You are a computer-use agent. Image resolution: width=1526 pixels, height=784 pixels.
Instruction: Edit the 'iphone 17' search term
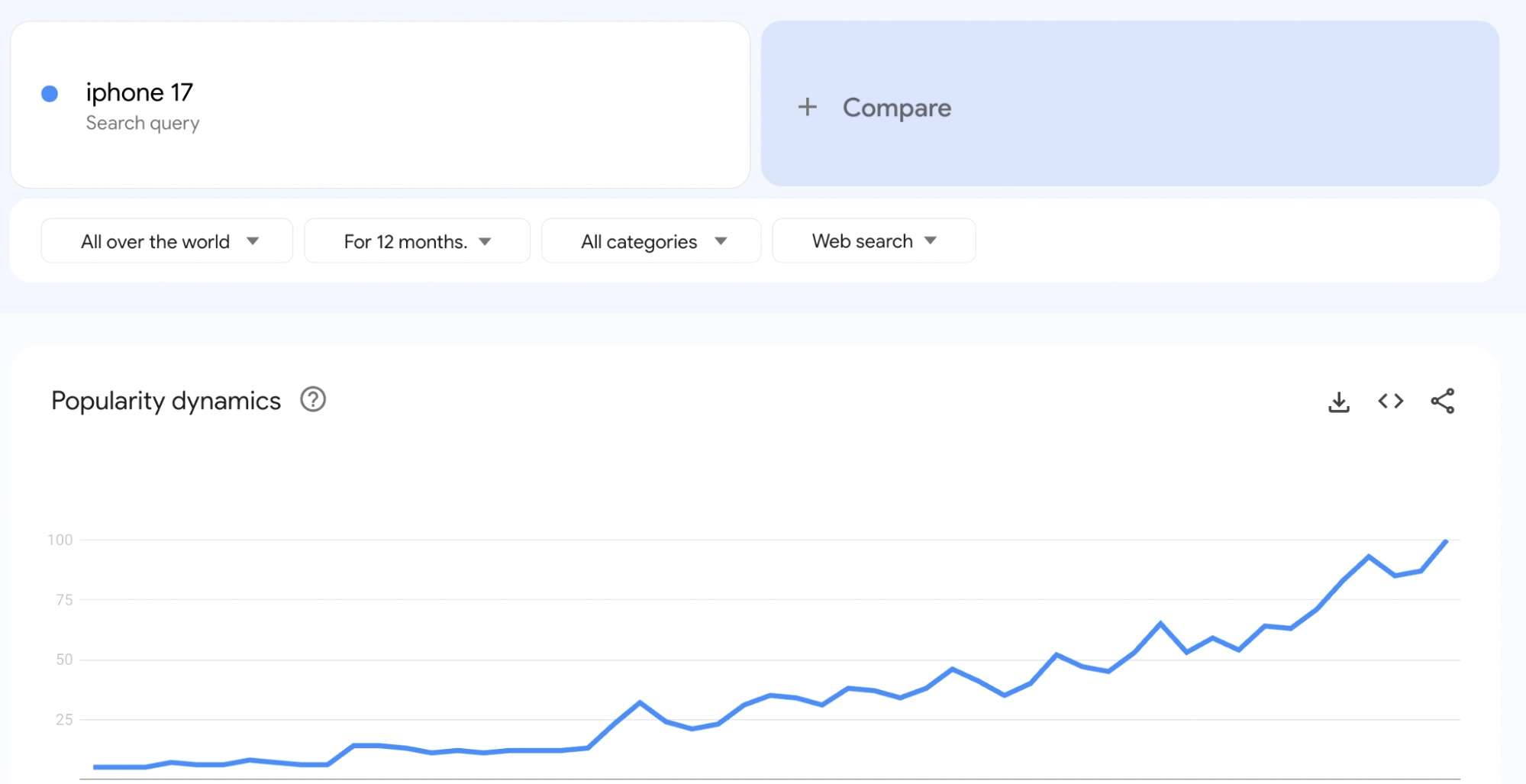[x=140, y=92]
